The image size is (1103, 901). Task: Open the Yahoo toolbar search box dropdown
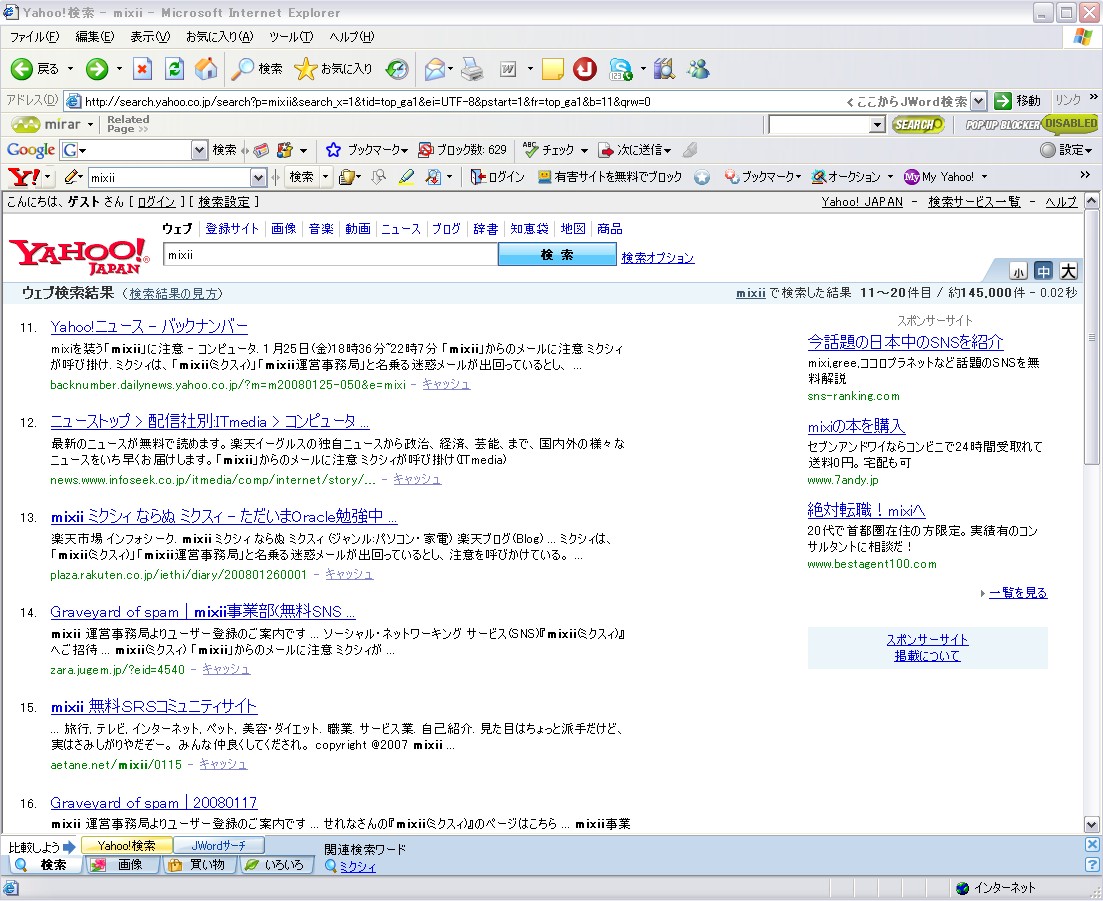coord(258,177)
